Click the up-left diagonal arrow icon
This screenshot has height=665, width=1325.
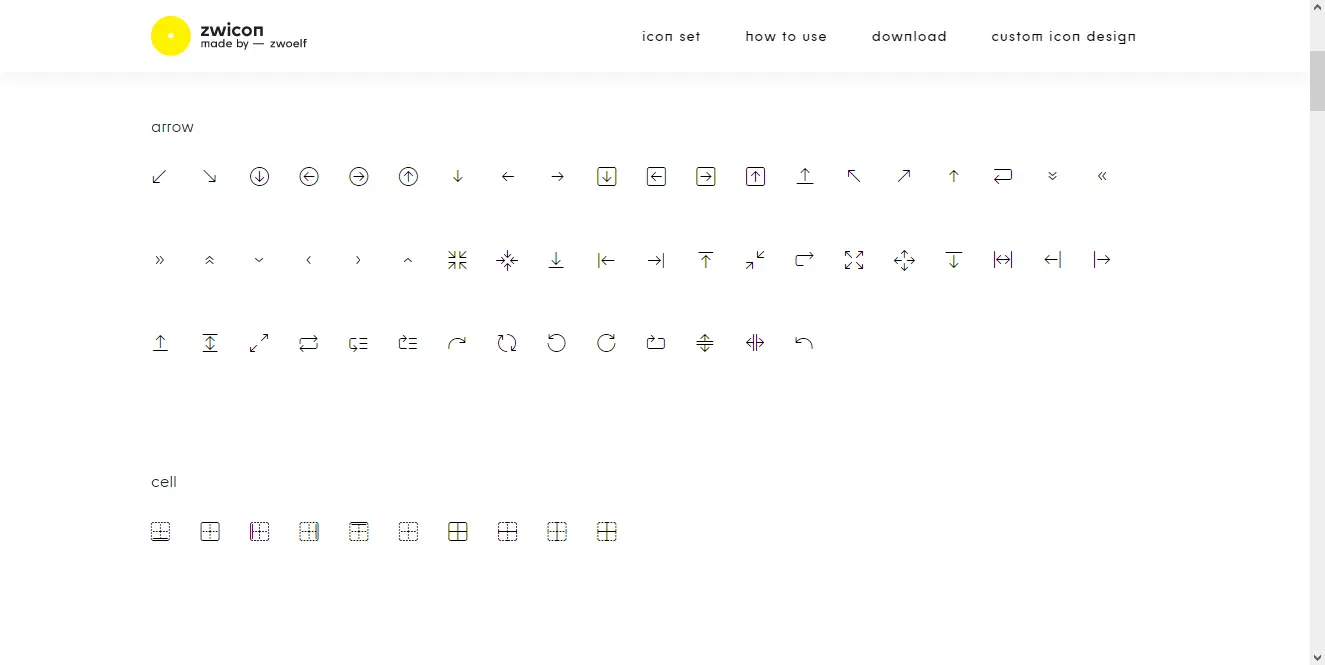click(854, 177)
